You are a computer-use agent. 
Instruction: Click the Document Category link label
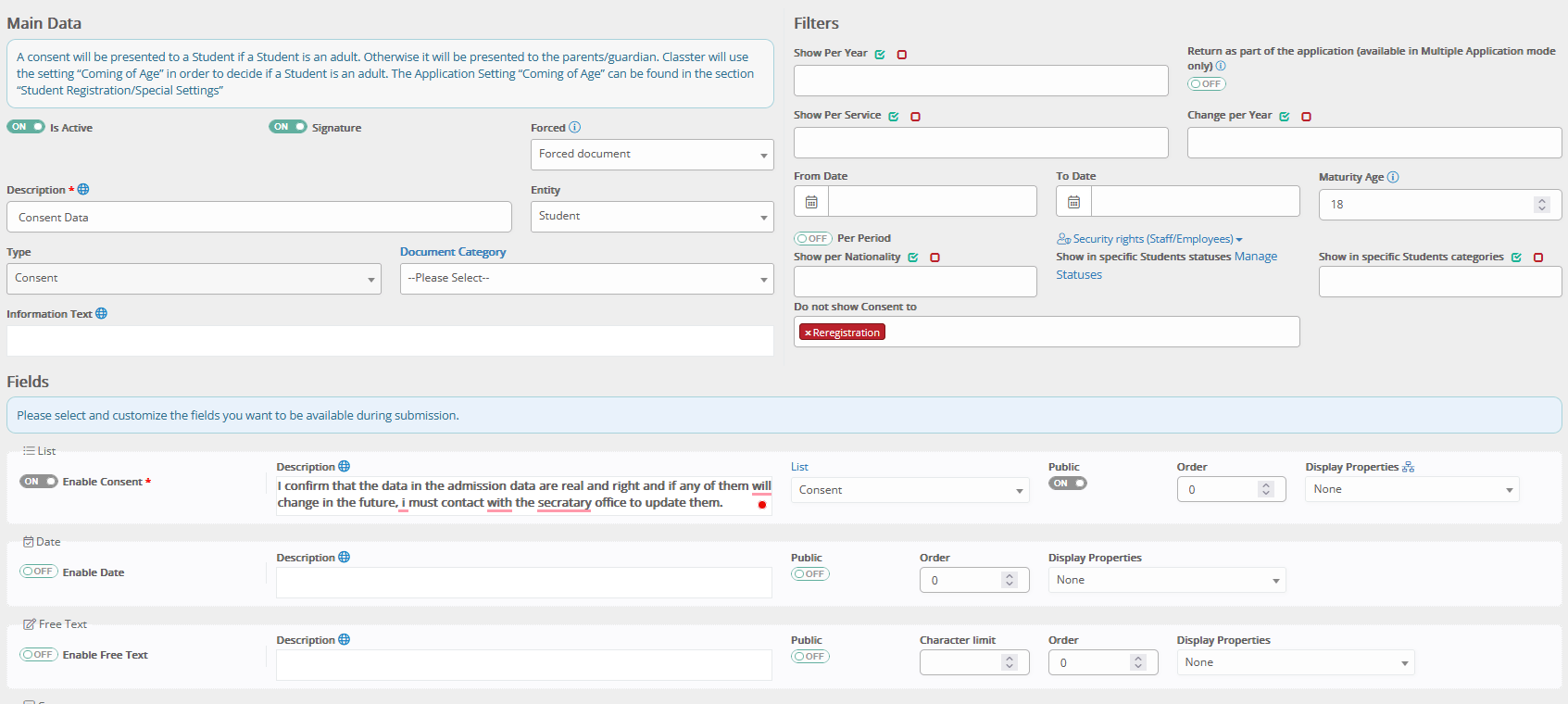coord(453,252)
